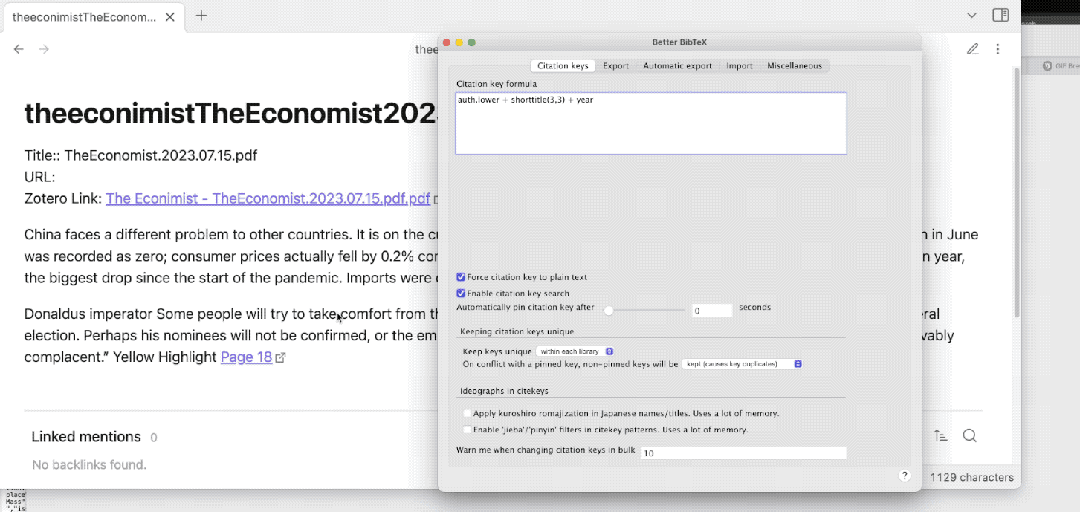Change backlinks sort order icon

(x=941, y=436)
